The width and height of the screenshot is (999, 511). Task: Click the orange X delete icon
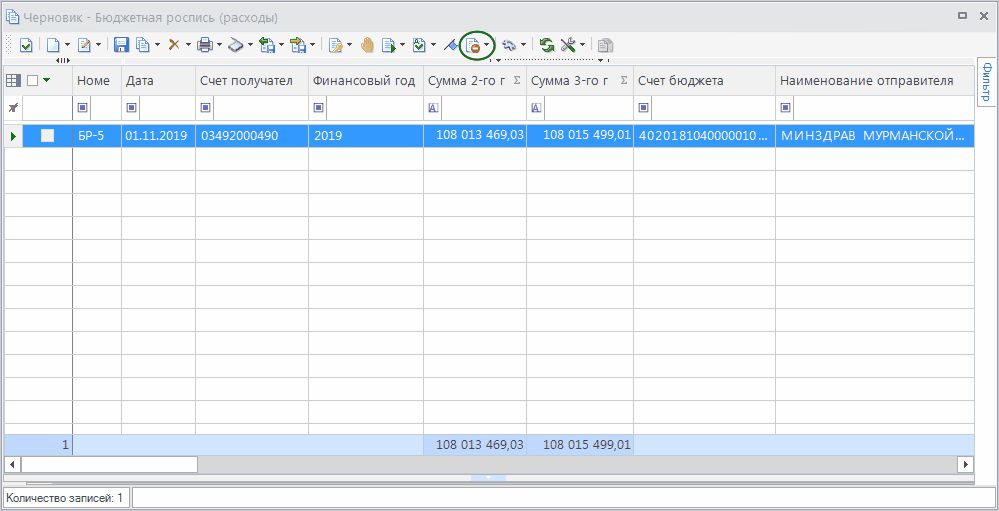(174, 45)
